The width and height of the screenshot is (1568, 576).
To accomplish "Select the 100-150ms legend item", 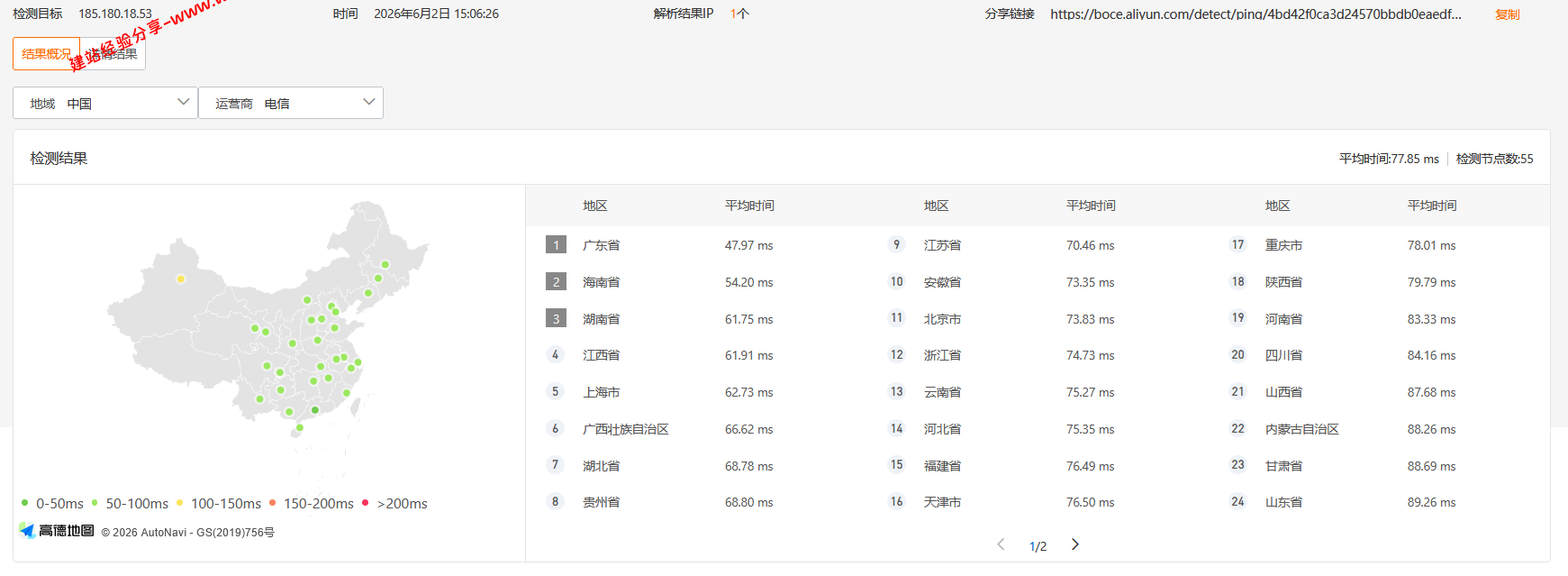I will pos(219,503).
